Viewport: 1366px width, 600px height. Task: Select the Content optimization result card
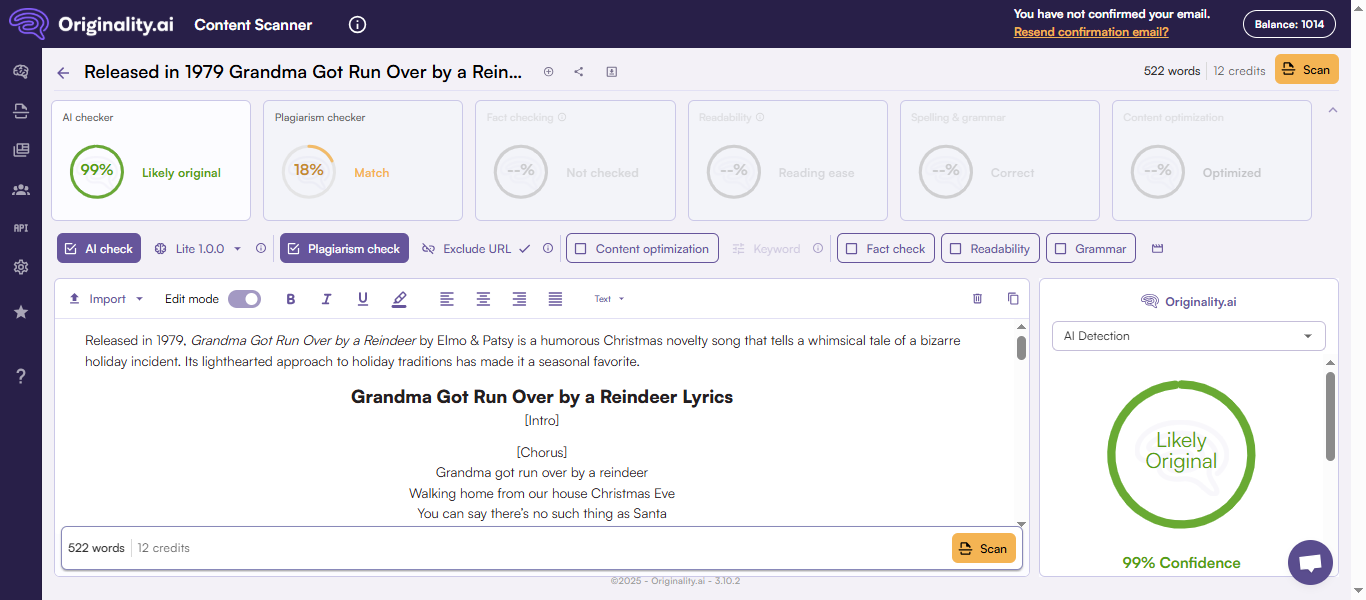[x=1212, y=160]
